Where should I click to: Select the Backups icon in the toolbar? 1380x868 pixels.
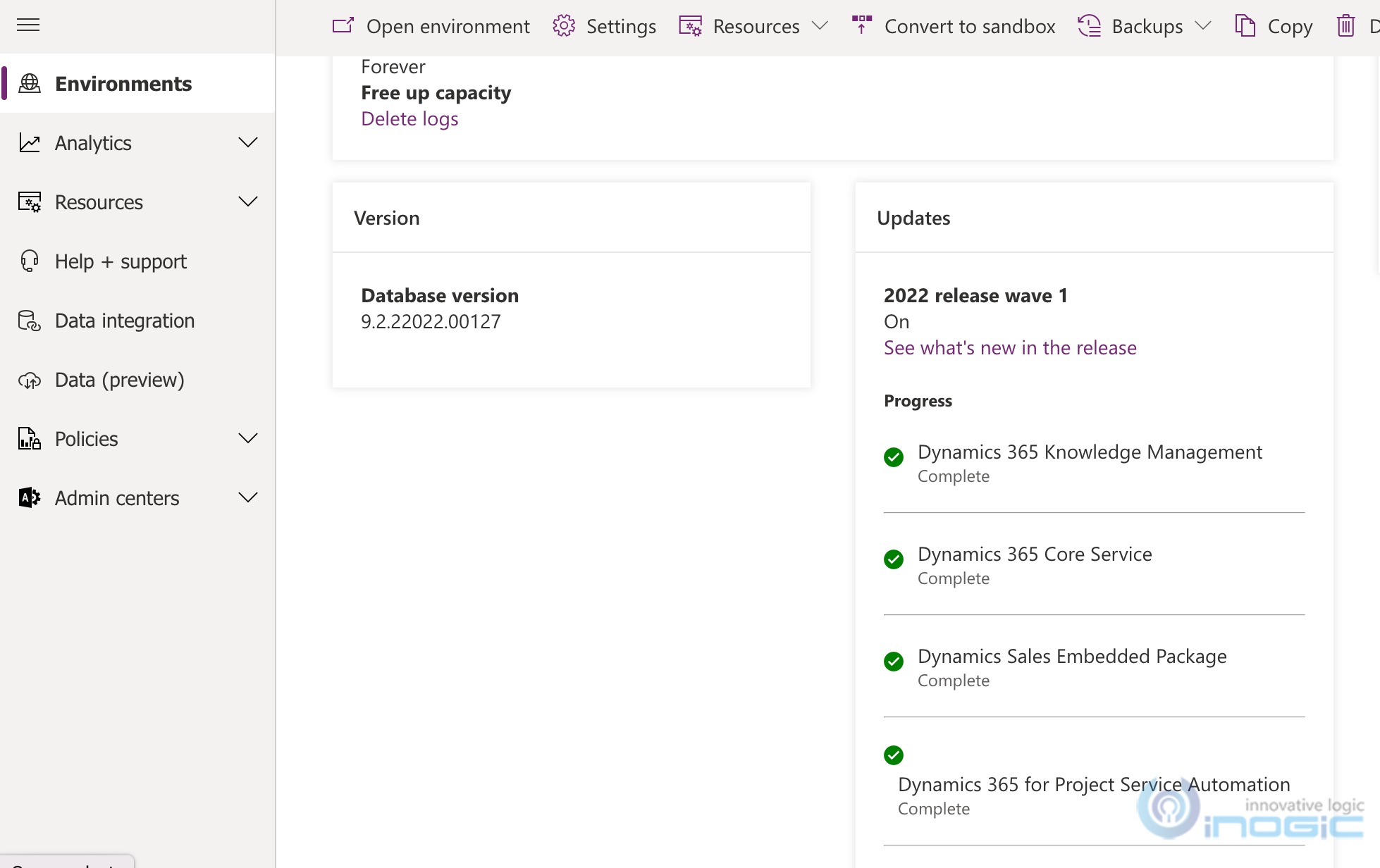point(1088,25)
